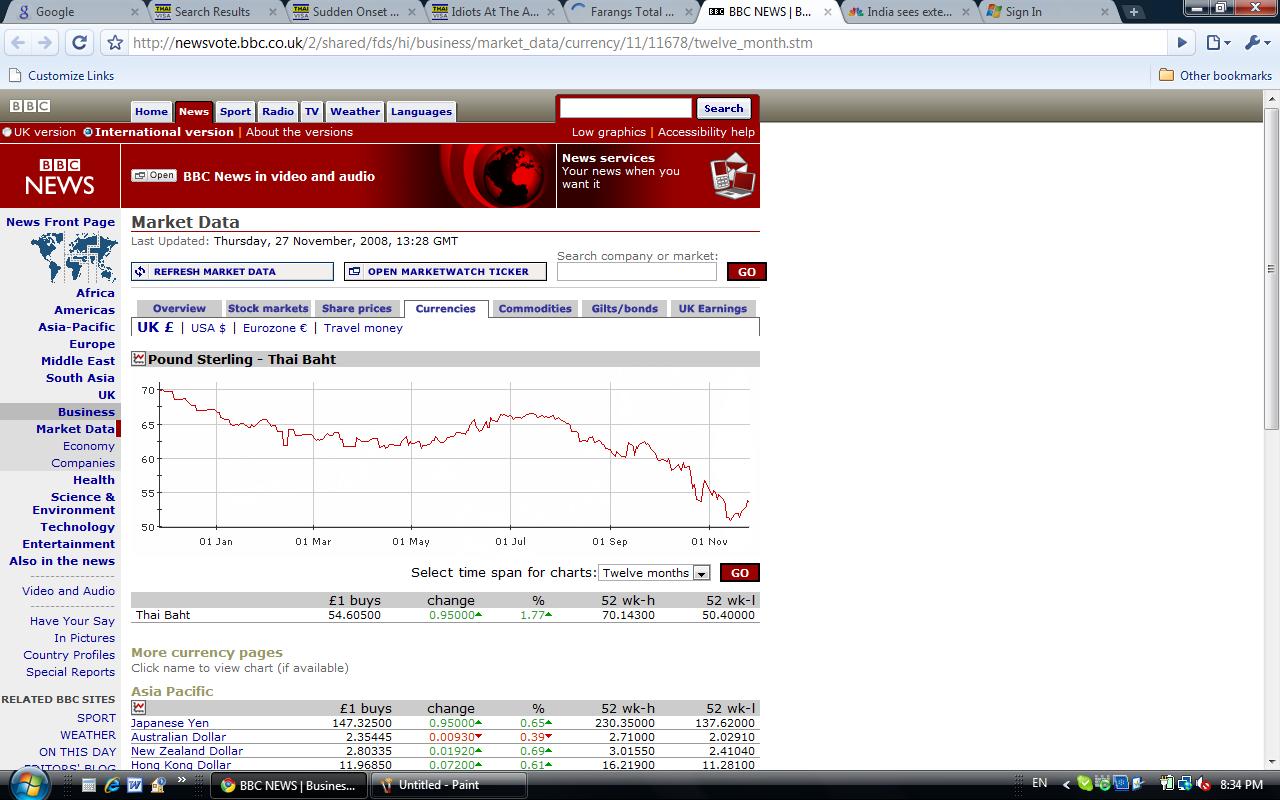Viewport: 1280px width, 800px height.
Task: Open the Japanese Yen currency link
Action: tap(170, 723)
